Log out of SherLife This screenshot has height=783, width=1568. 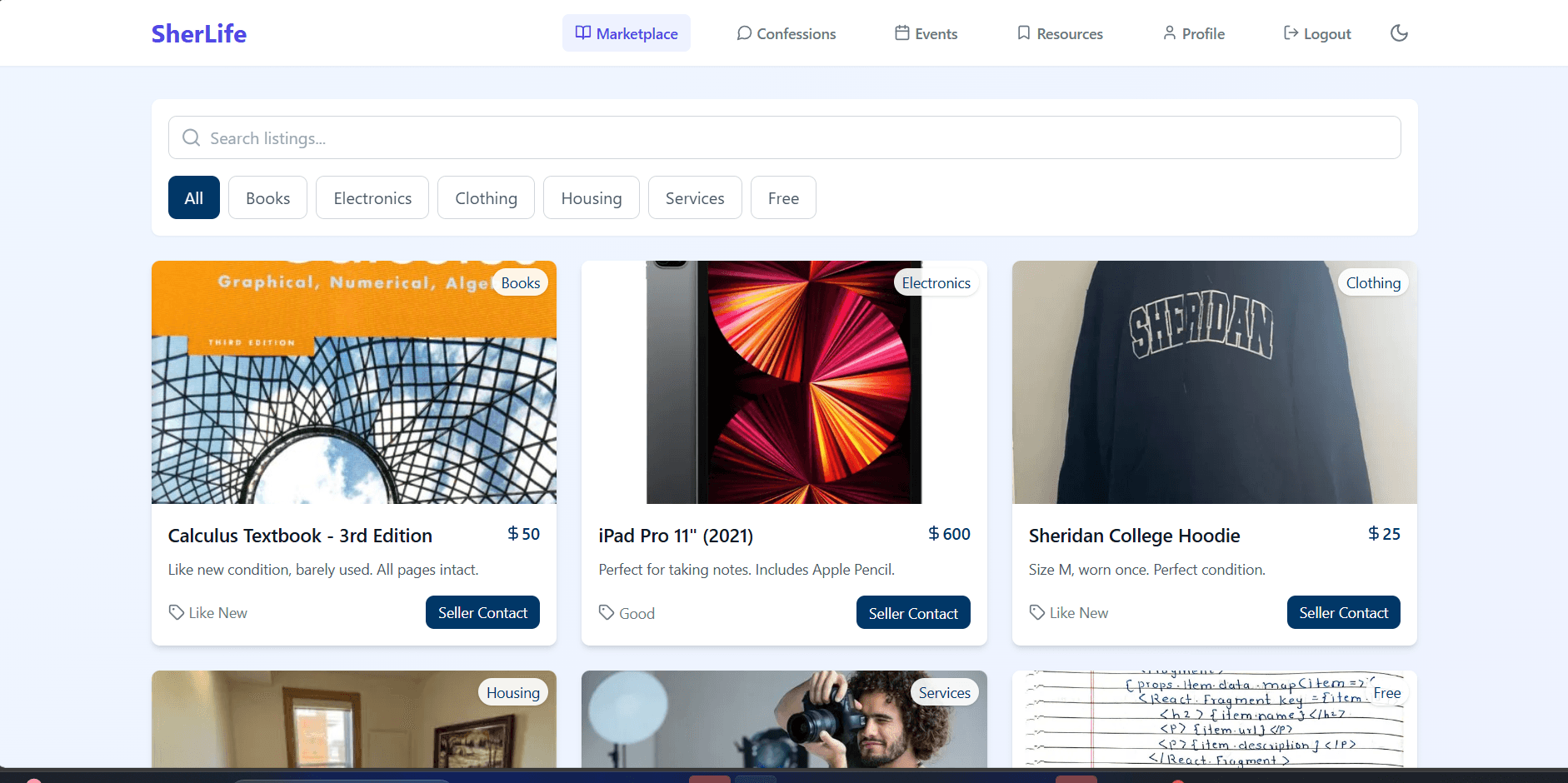[1317, 33]
